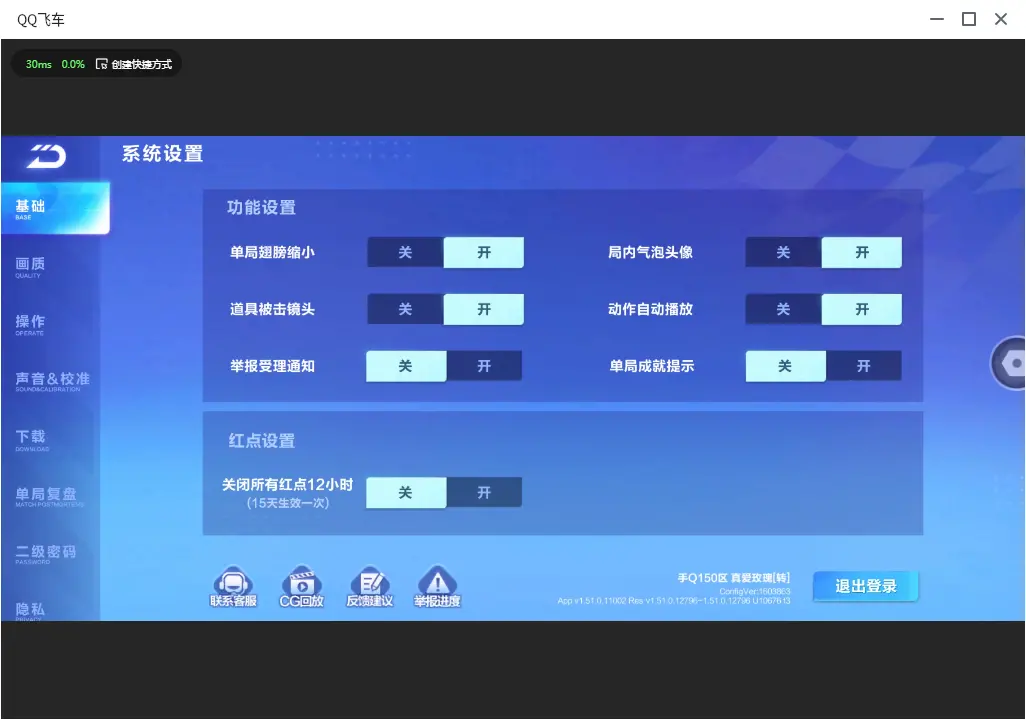Turn 举报受理通知 off (关)
Screen dimensions: 1026x720
coord(406,367)
